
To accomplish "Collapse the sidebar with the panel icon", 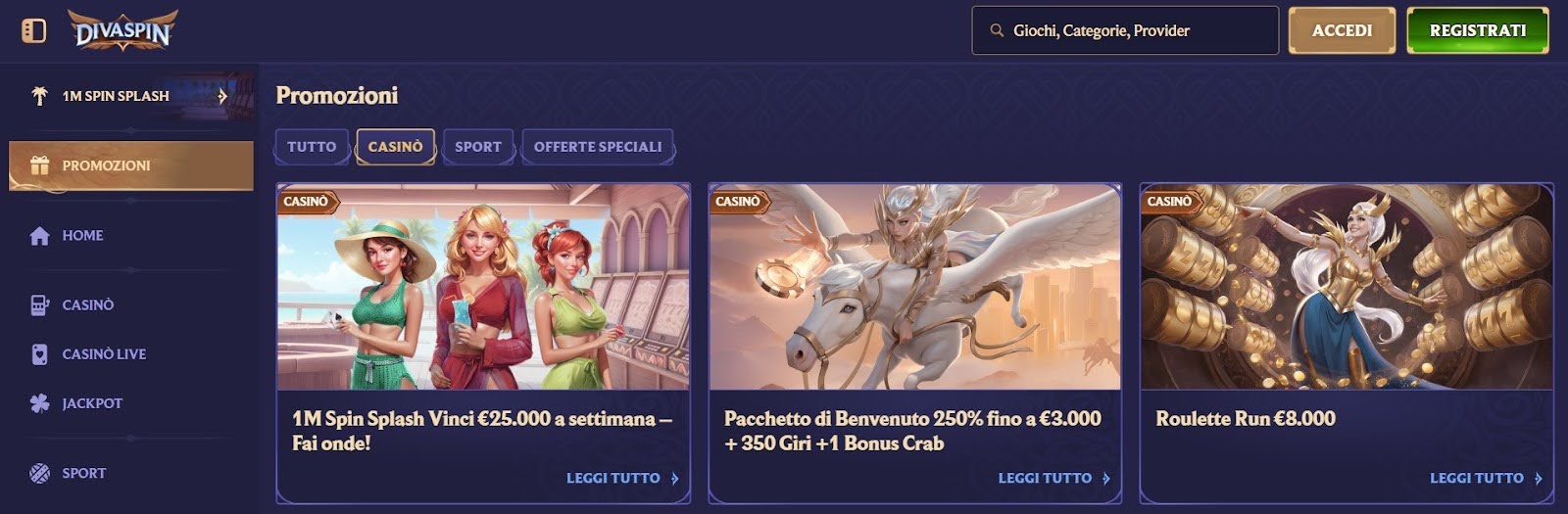I will pyautogui.click(x=34, y=30).
